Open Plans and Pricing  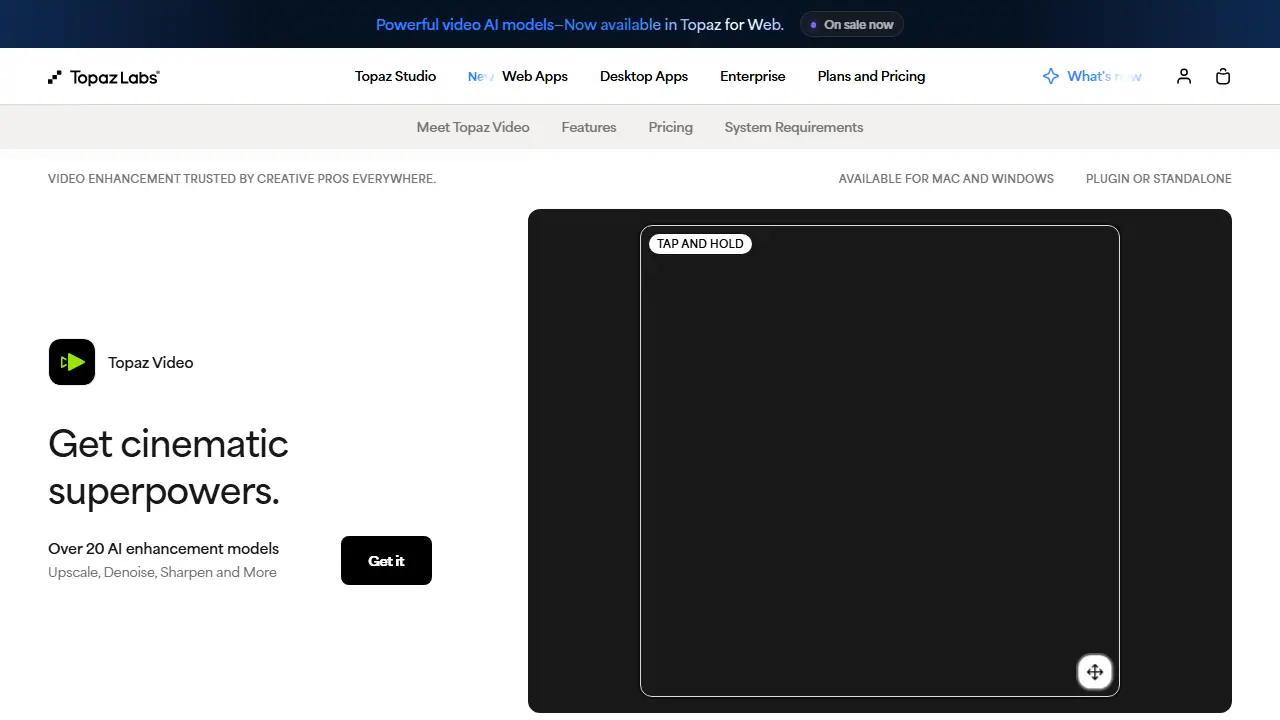tap(871, 76)
